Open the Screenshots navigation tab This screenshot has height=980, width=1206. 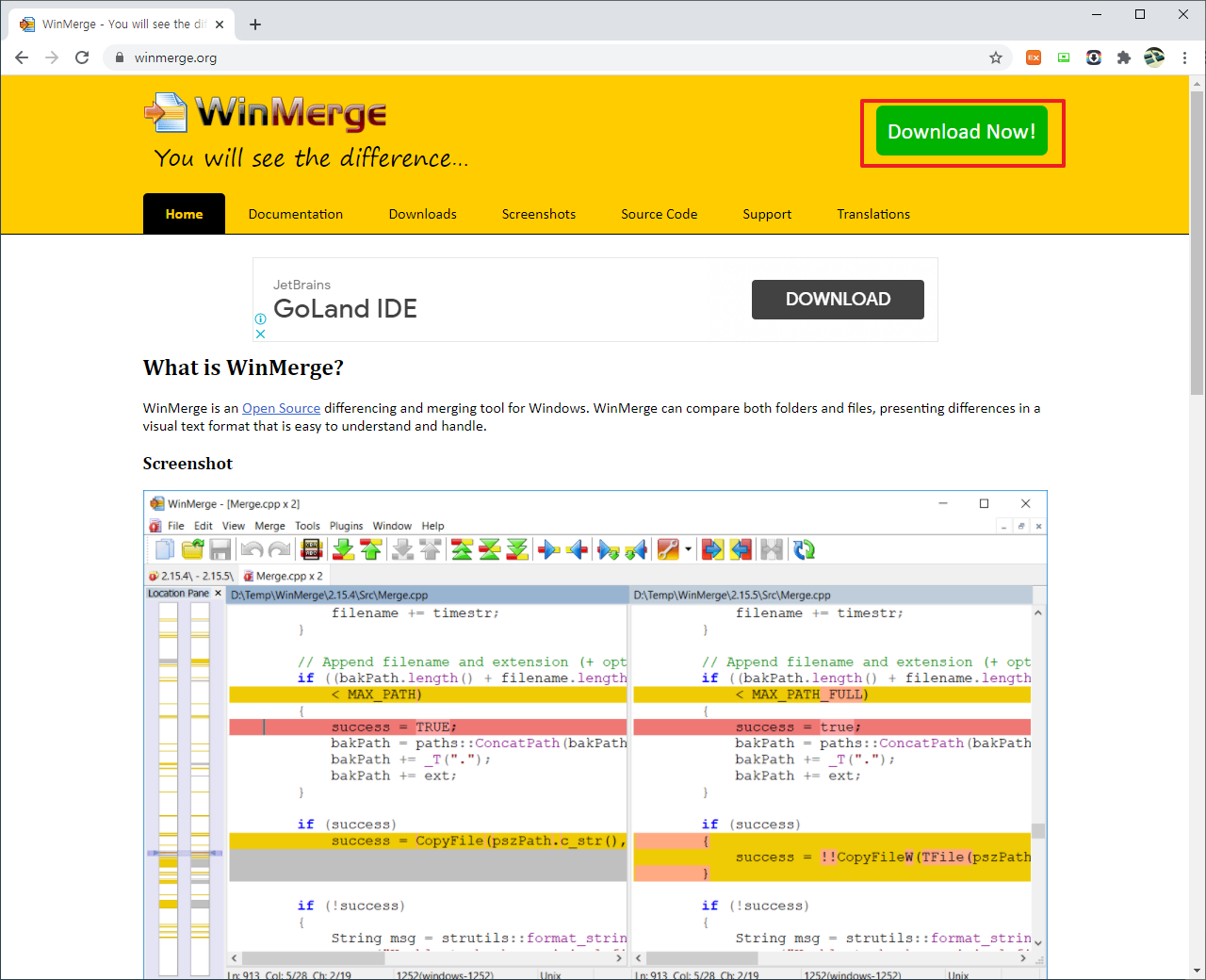pyautogui.click(x=539, y=214)
